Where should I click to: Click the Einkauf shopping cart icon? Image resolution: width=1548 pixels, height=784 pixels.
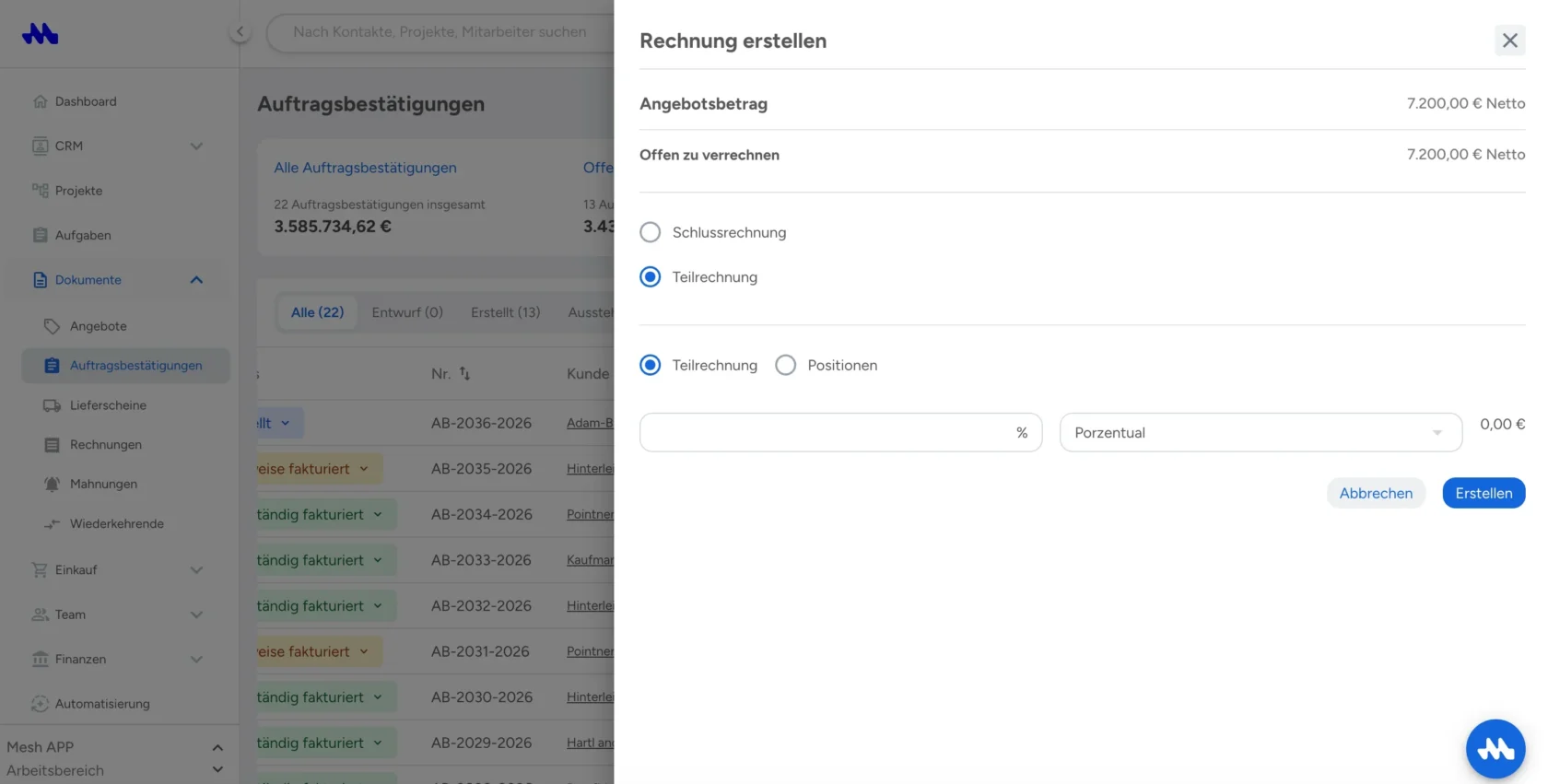[x=40, y=570]
